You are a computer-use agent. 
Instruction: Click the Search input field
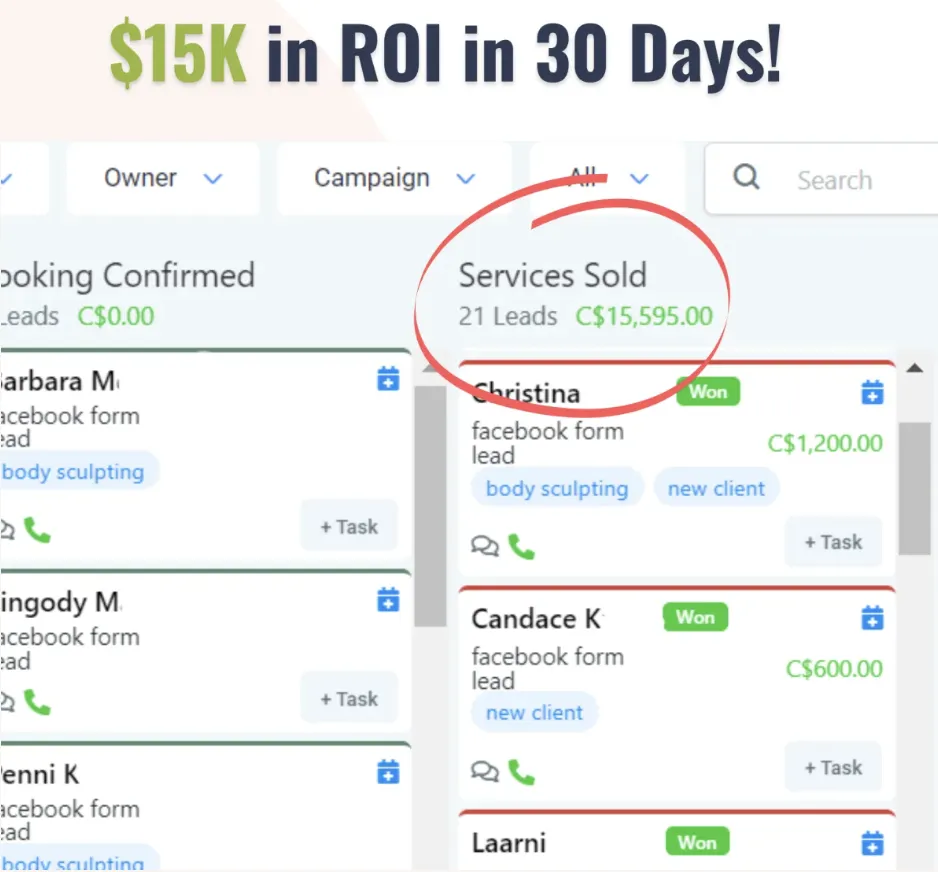click(x=822, y=178)
